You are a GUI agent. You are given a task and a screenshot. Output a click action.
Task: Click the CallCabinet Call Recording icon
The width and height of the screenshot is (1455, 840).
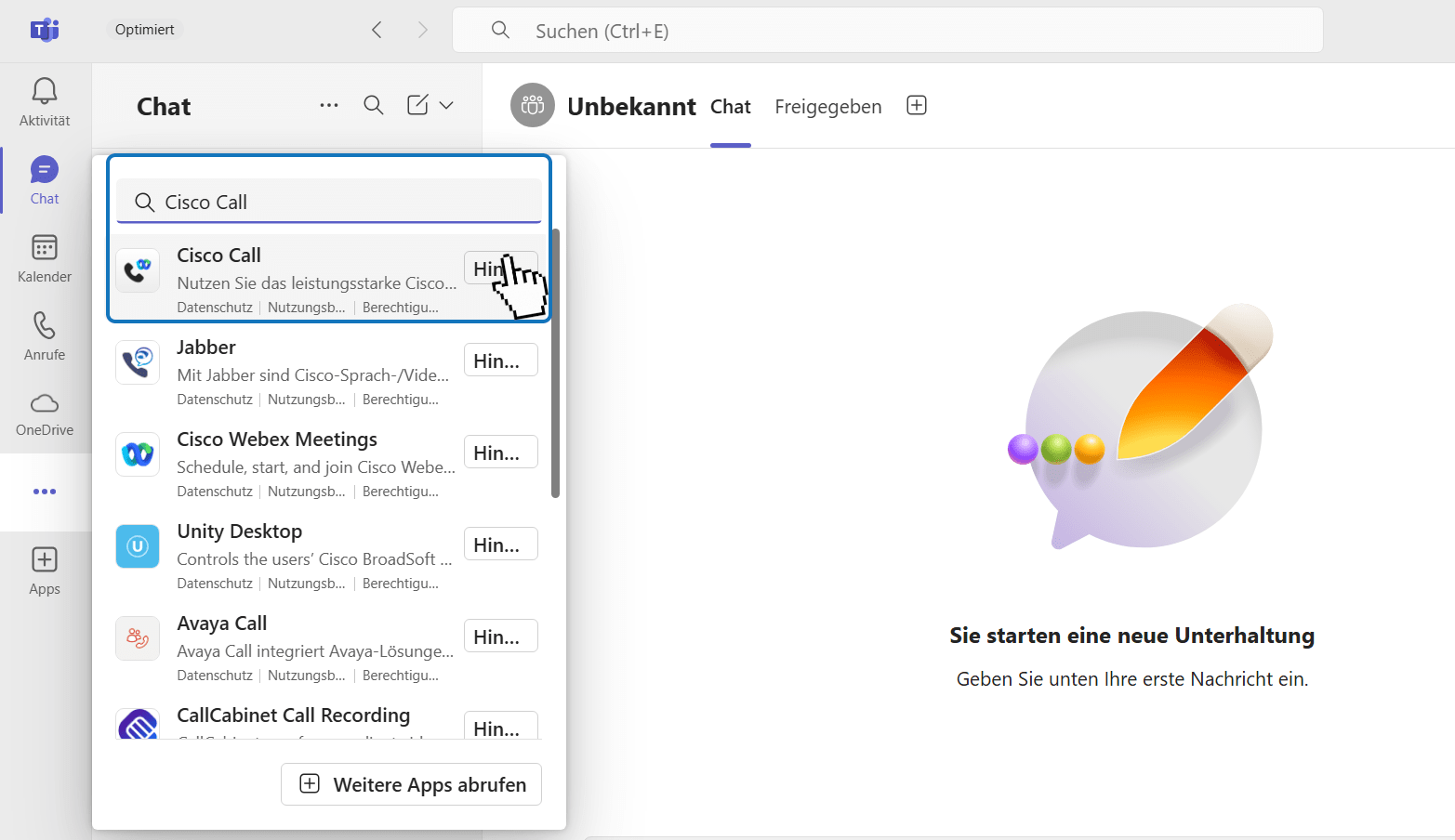(x=138, y=724)
